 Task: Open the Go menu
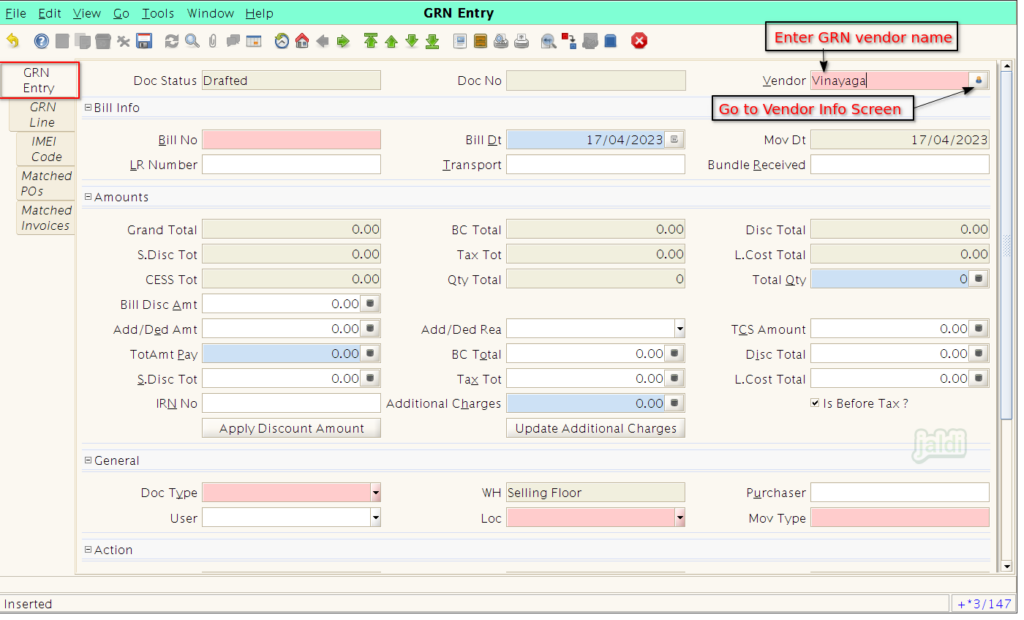121,13
